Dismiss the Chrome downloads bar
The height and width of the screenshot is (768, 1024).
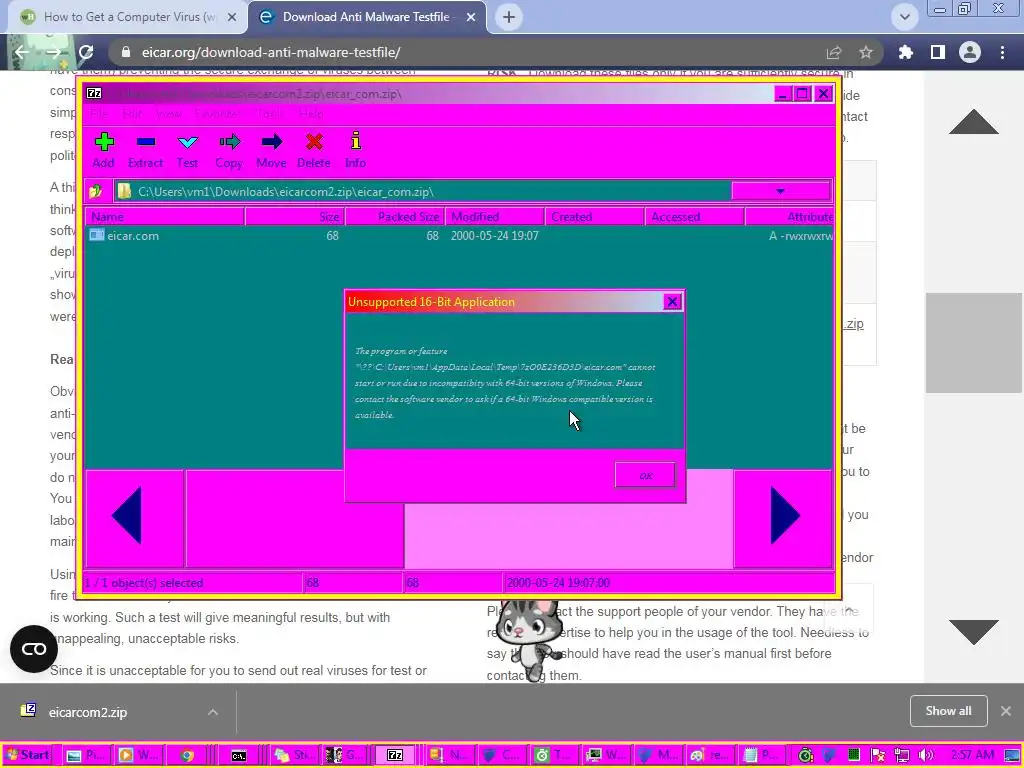(1006, 711)
